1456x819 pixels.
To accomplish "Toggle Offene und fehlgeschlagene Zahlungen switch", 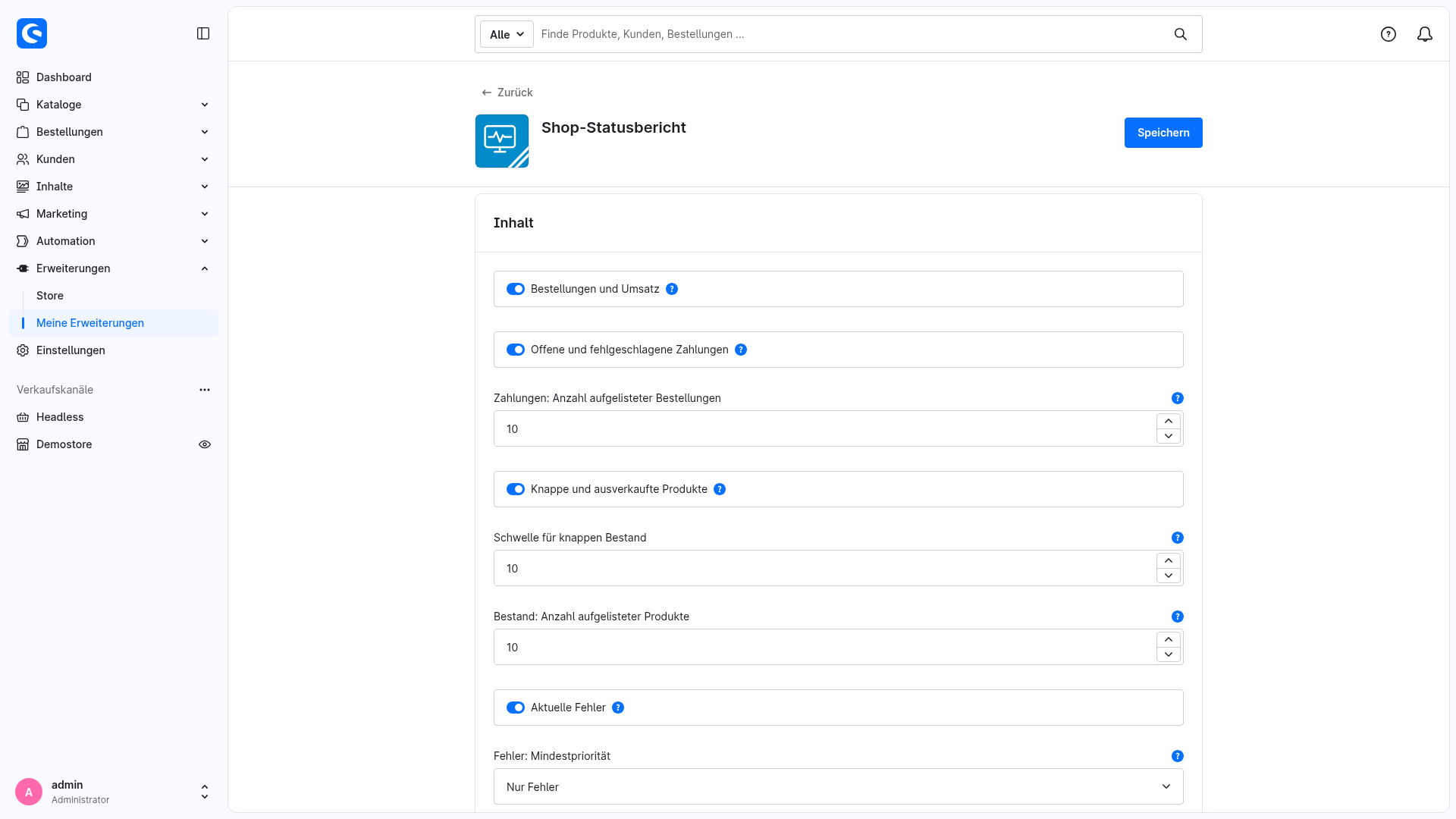I will click(x=516, y=350).
